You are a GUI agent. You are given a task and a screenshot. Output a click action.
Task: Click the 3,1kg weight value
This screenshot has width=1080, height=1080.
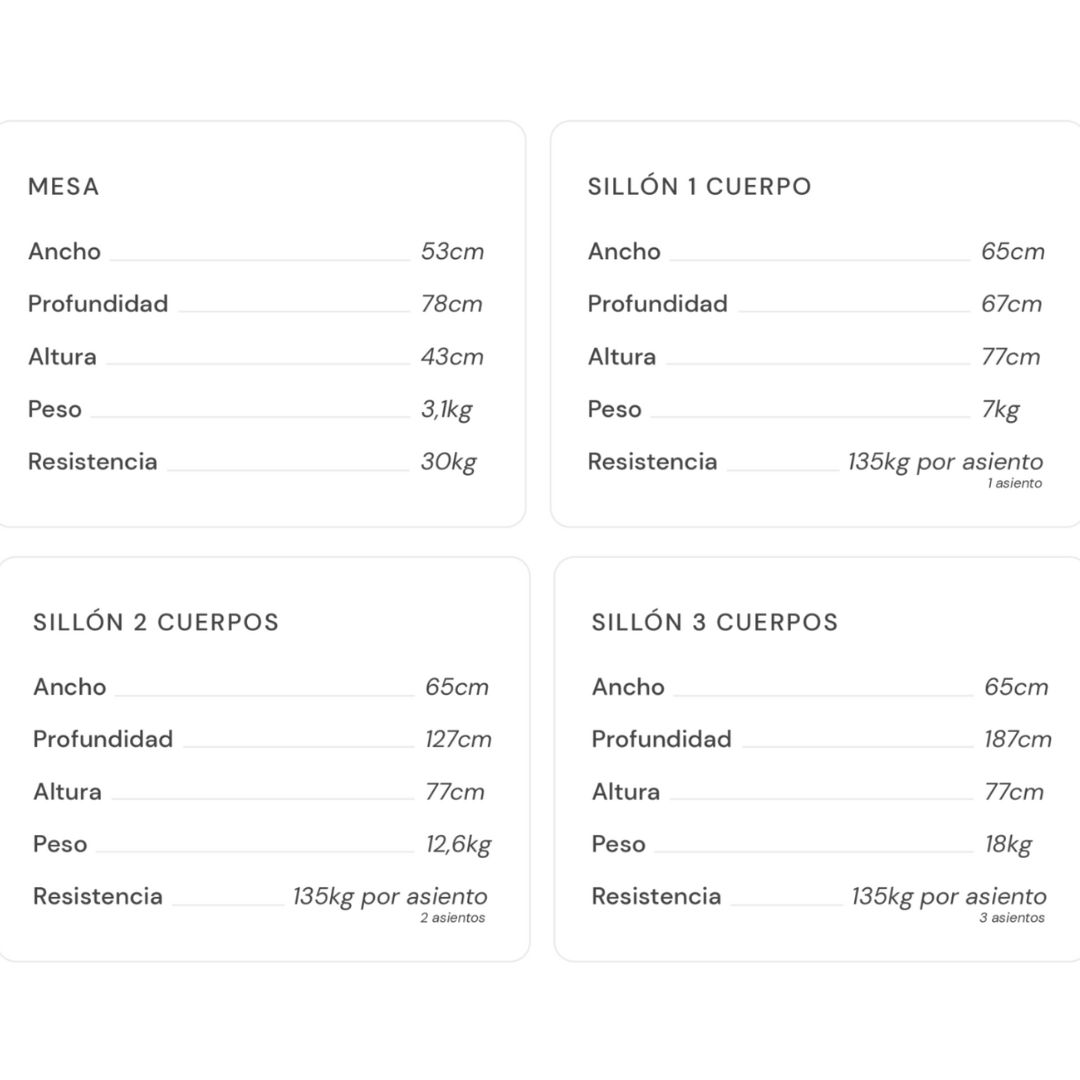pyautogui.click(x=446, y=410)
